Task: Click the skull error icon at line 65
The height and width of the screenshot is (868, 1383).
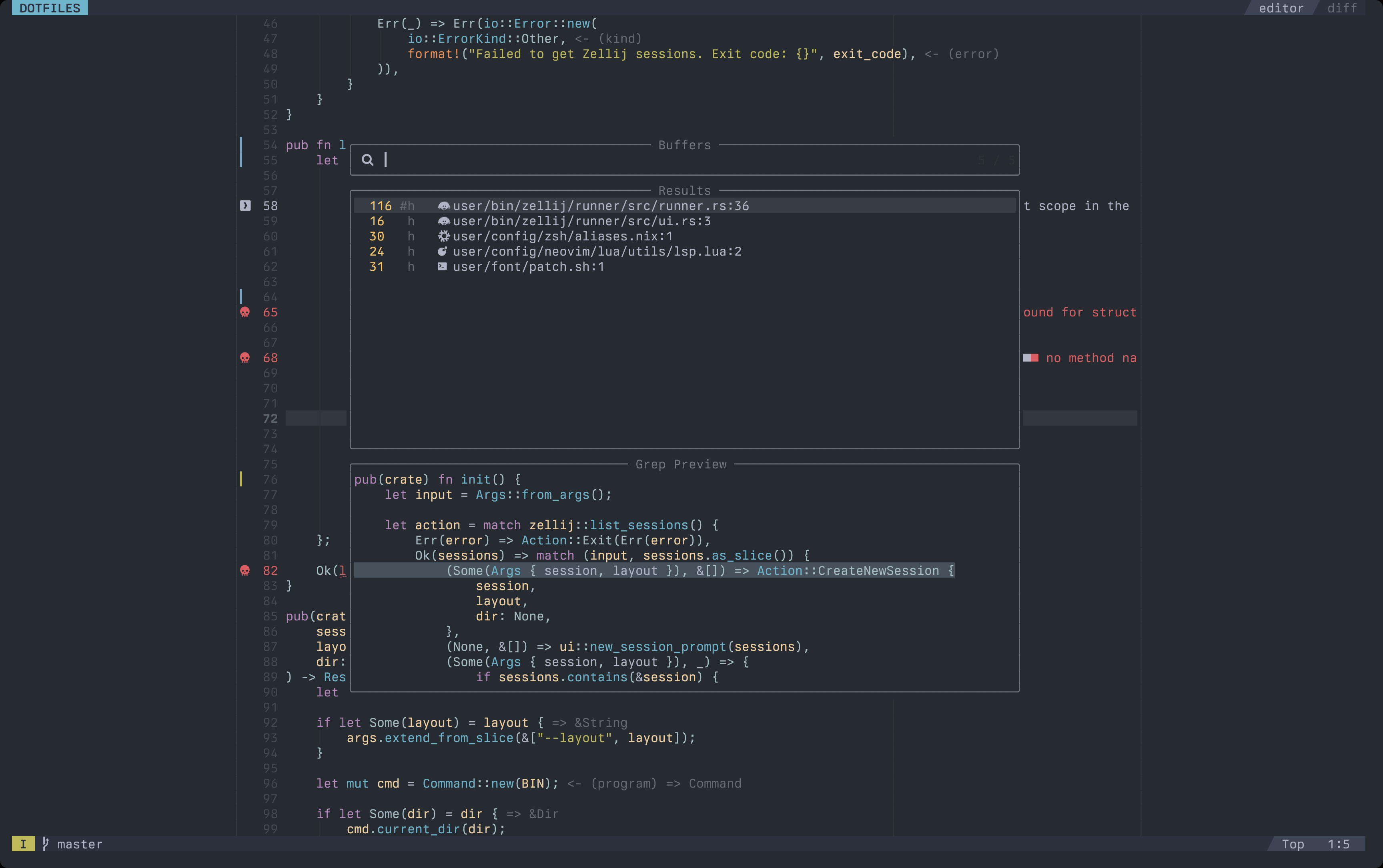Action: 246,312
